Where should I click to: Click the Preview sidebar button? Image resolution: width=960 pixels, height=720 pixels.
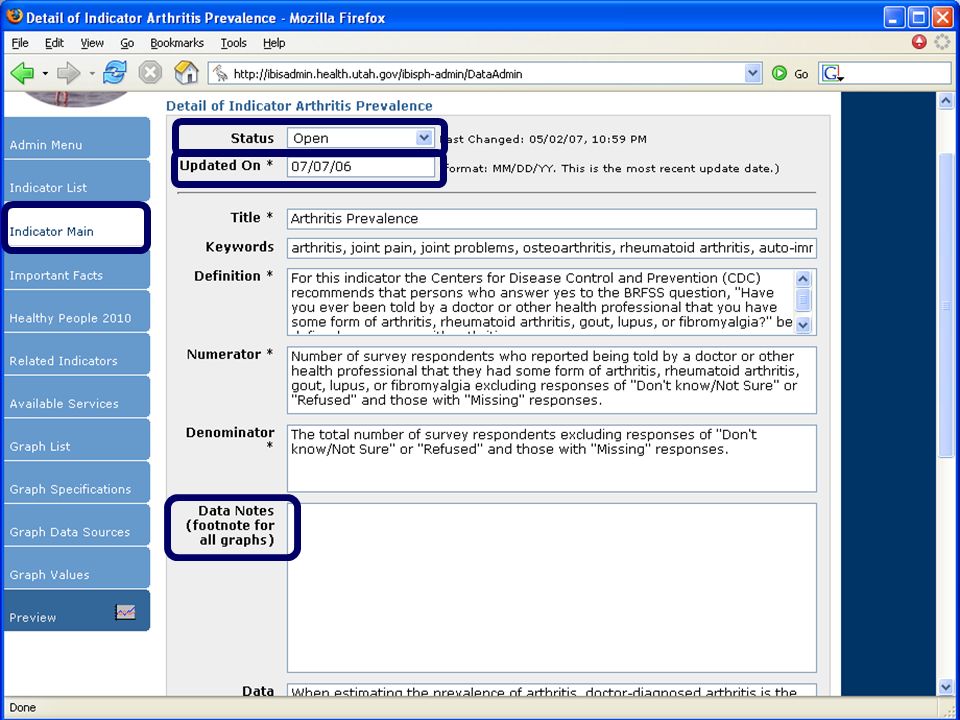click(77, 610)
